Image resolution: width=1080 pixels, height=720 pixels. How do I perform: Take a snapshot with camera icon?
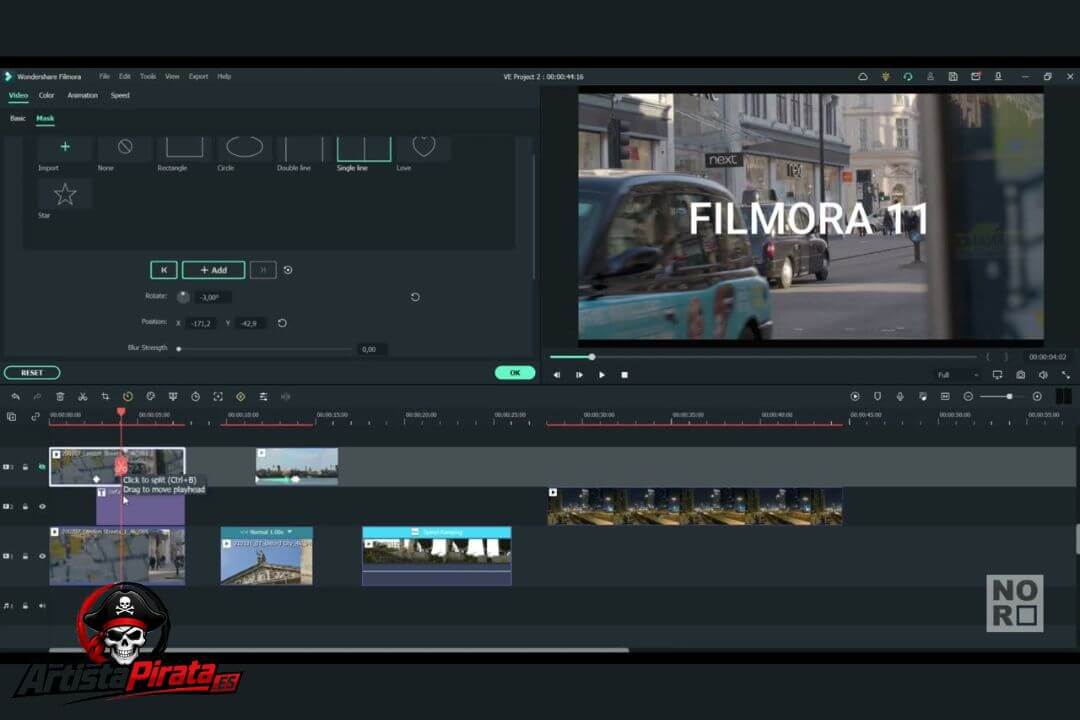click(x=1021, y=375)
